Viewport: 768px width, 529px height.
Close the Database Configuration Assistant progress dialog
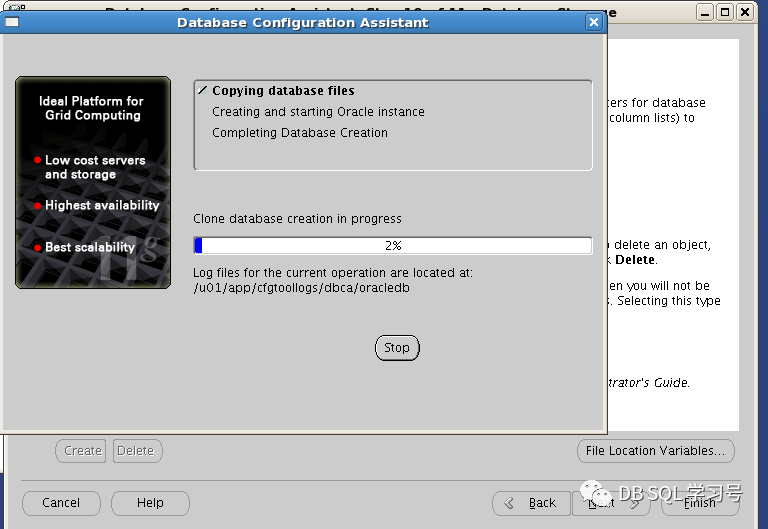(594, 22)
